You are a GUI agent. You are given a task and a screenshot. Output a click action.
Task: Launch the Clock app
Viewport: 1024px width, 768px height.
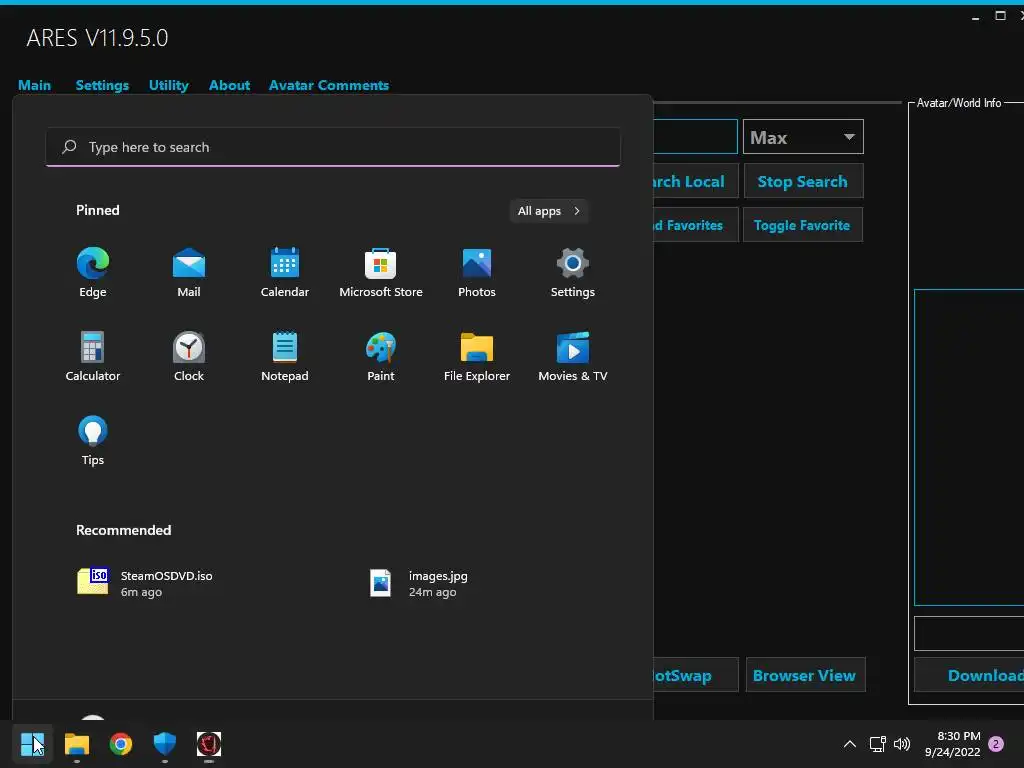[x=189, y=357]
